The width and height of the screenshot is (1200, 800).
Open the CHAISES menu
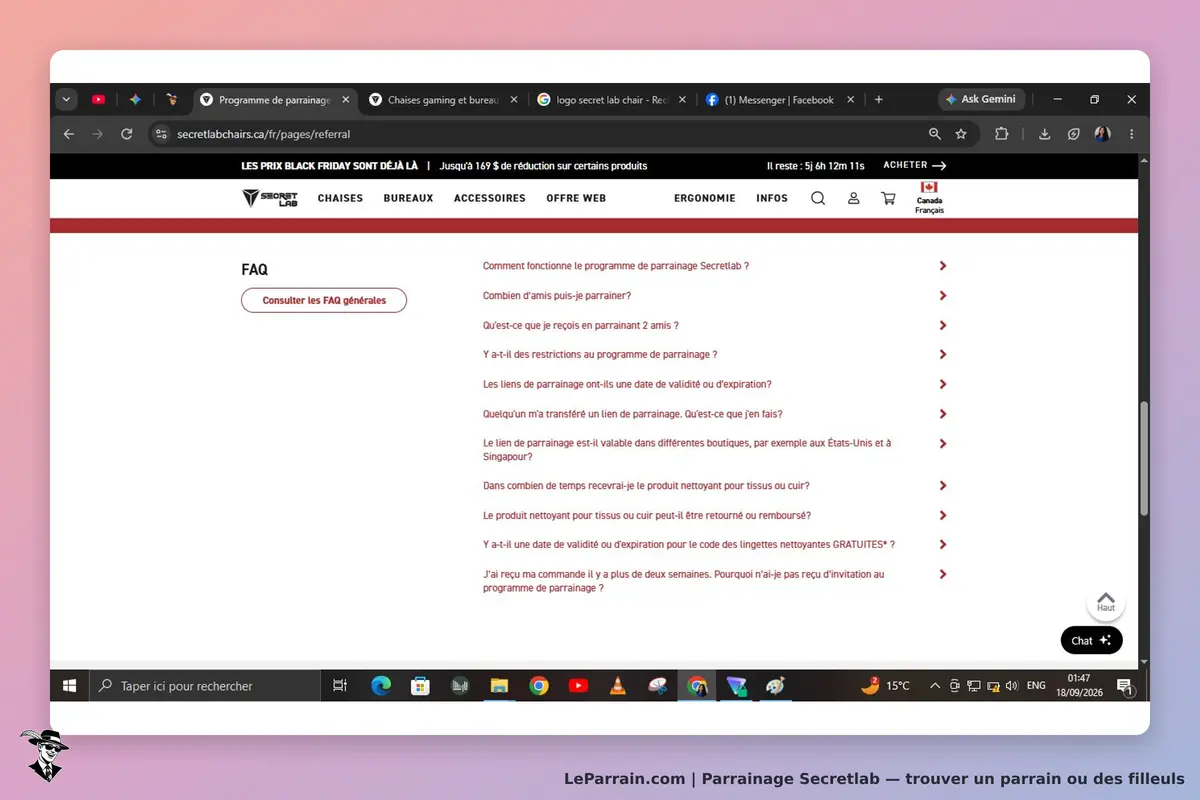(x=340, y=198)
